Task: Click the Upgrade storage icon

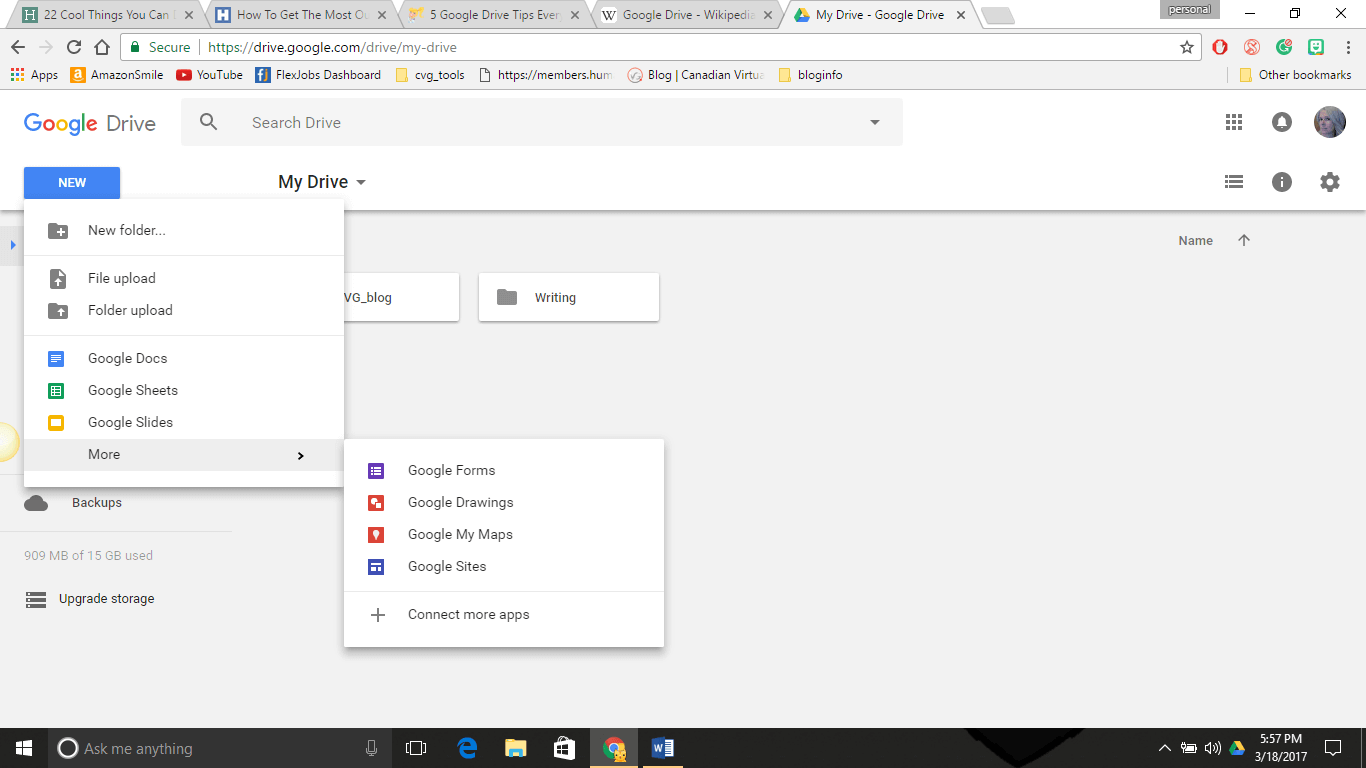Action: point(36,599)
